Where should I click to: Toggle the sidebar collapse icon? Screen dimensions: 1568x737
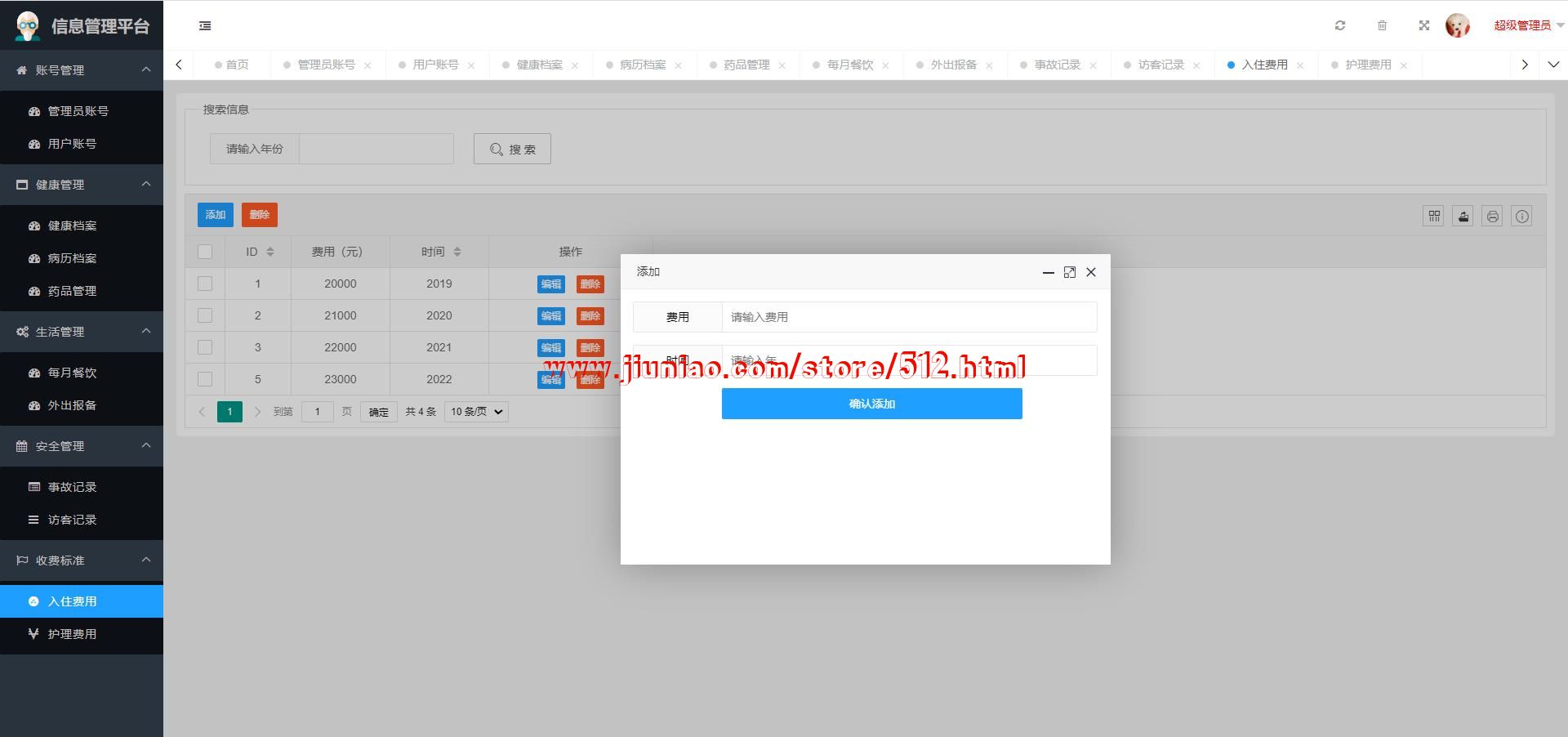pos(205,26)
